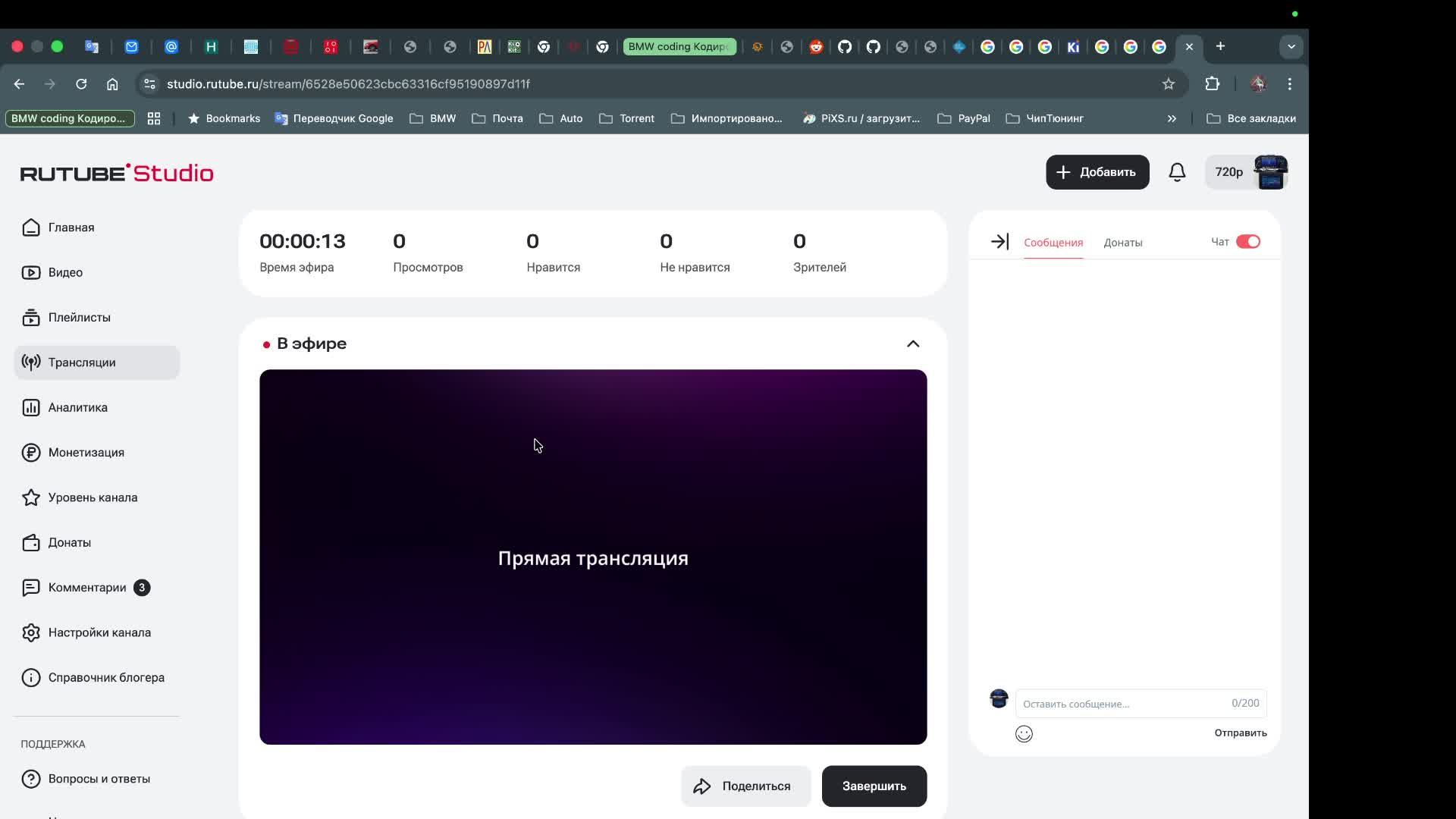Collapse the chat panel with arrow icon
Viewport: 1456px width, 819px height.
pyautogui.click(x=999, y=241)
